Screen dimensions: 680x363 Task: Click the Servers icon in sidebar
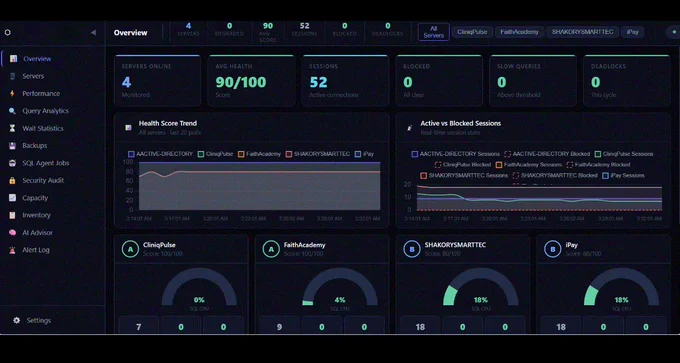13,76
